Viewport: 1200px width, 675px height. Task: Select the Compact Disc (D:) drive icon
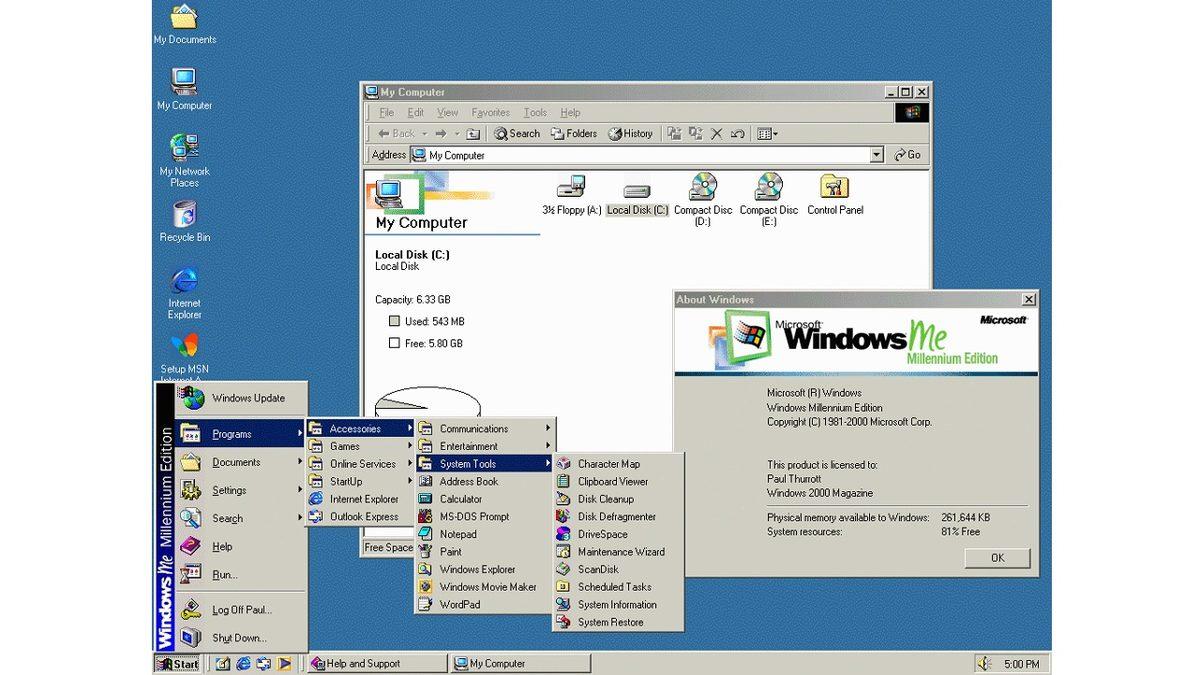coord(702,189)
